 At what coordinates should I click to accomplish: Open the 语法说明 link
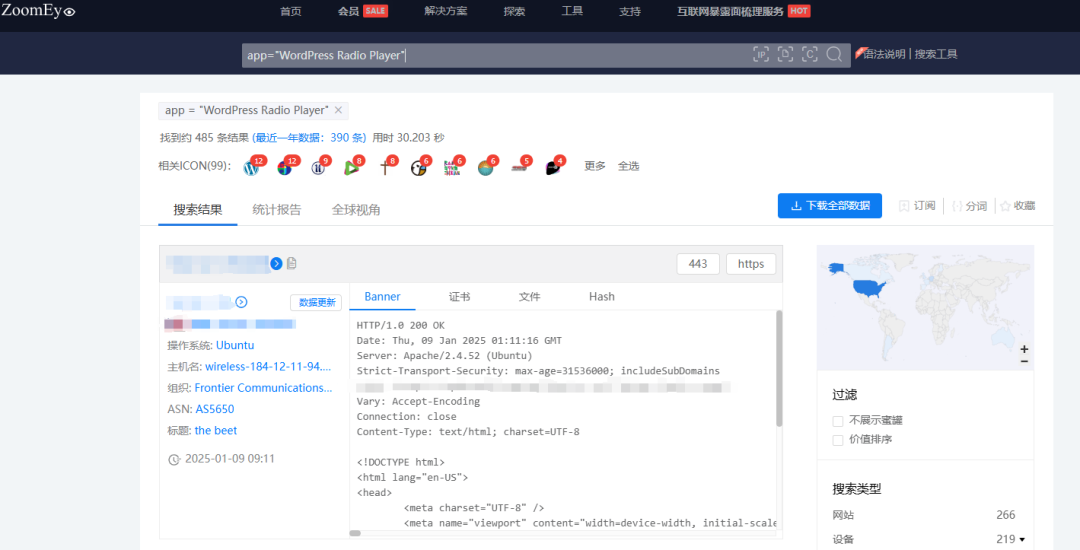[x=884, y=54]
